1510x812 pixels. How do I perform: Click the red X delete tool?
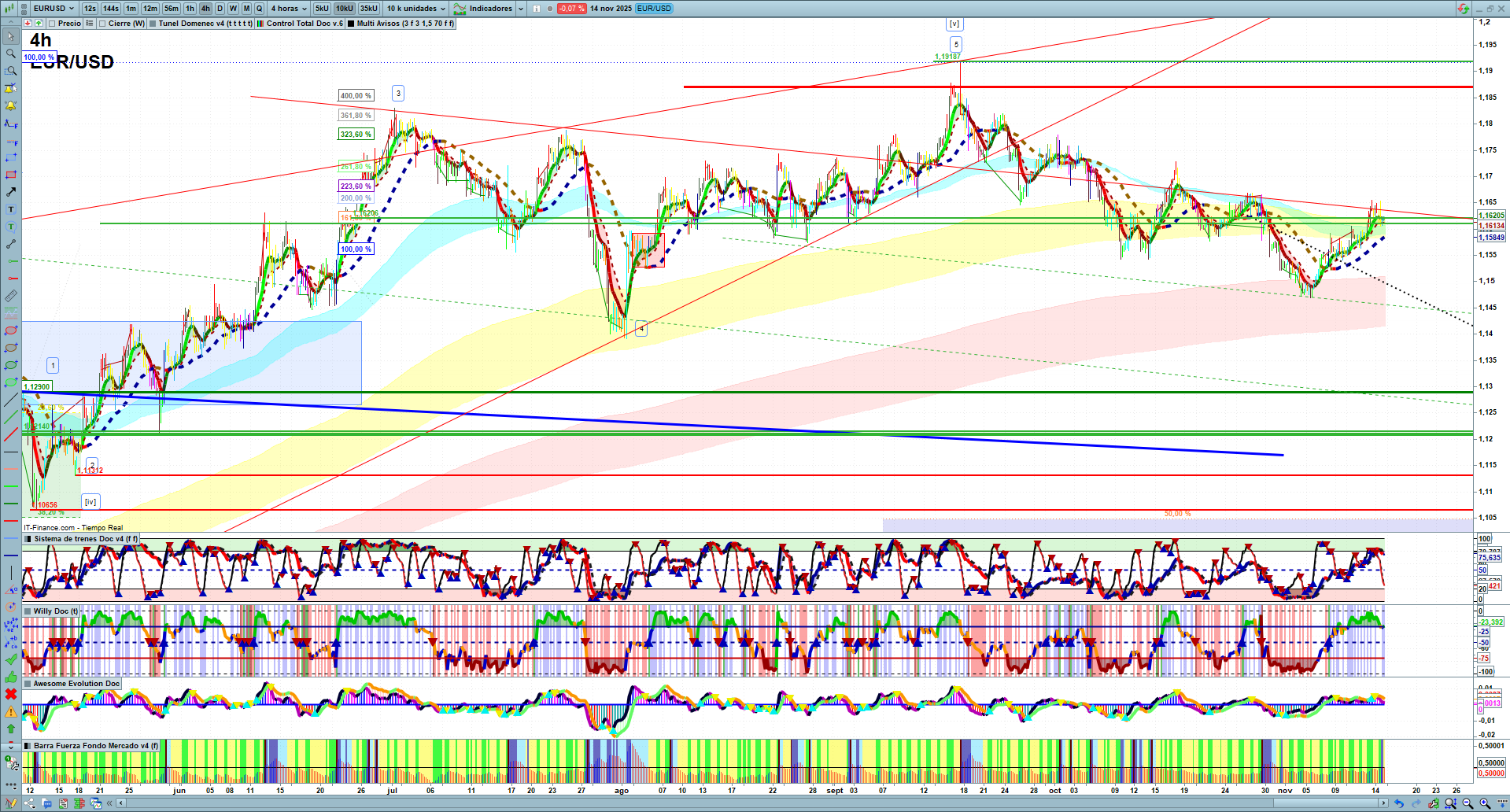coord(10,694)
